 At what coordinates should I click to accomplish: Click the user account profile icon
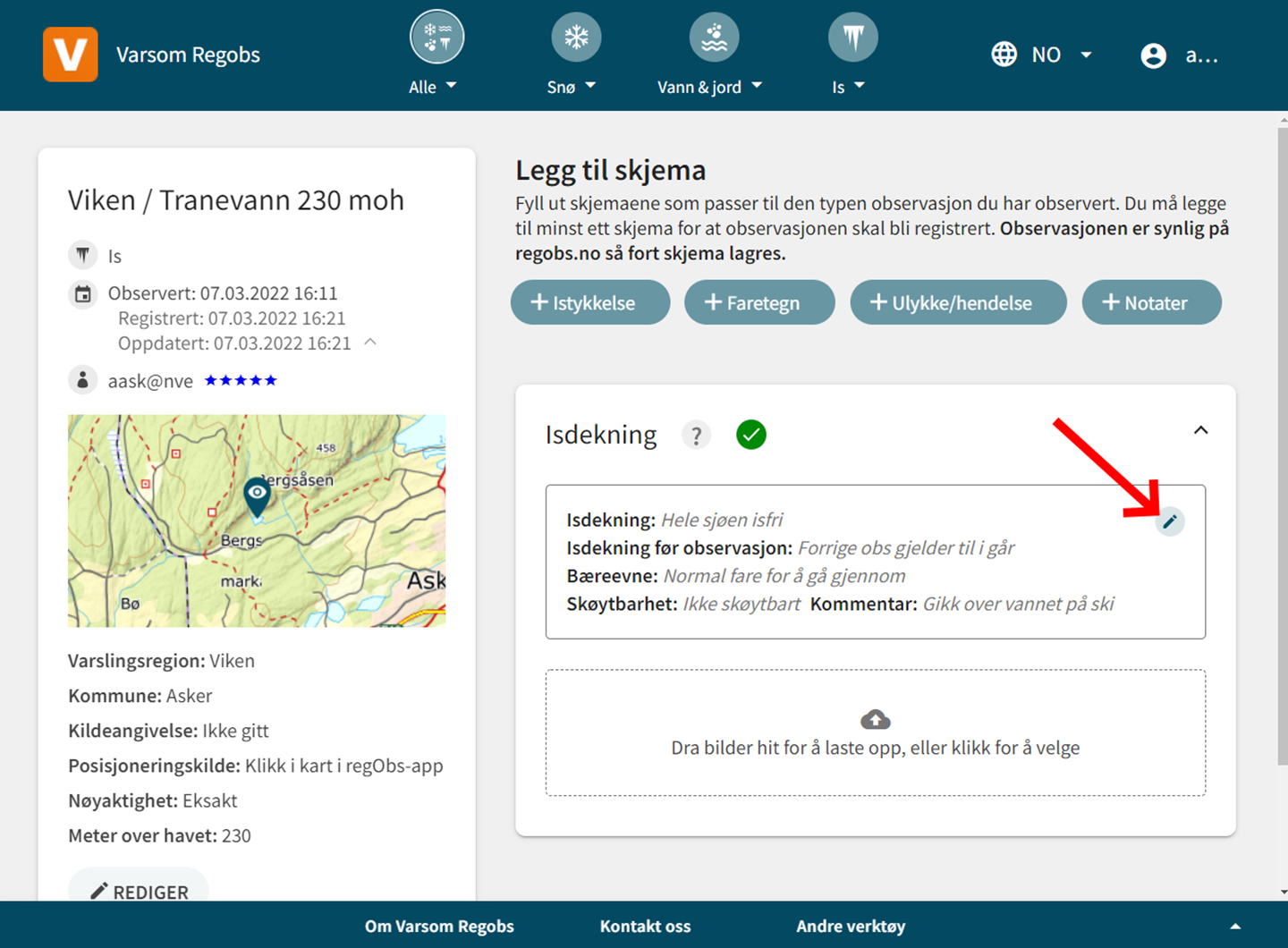(x=1154, y=55)
